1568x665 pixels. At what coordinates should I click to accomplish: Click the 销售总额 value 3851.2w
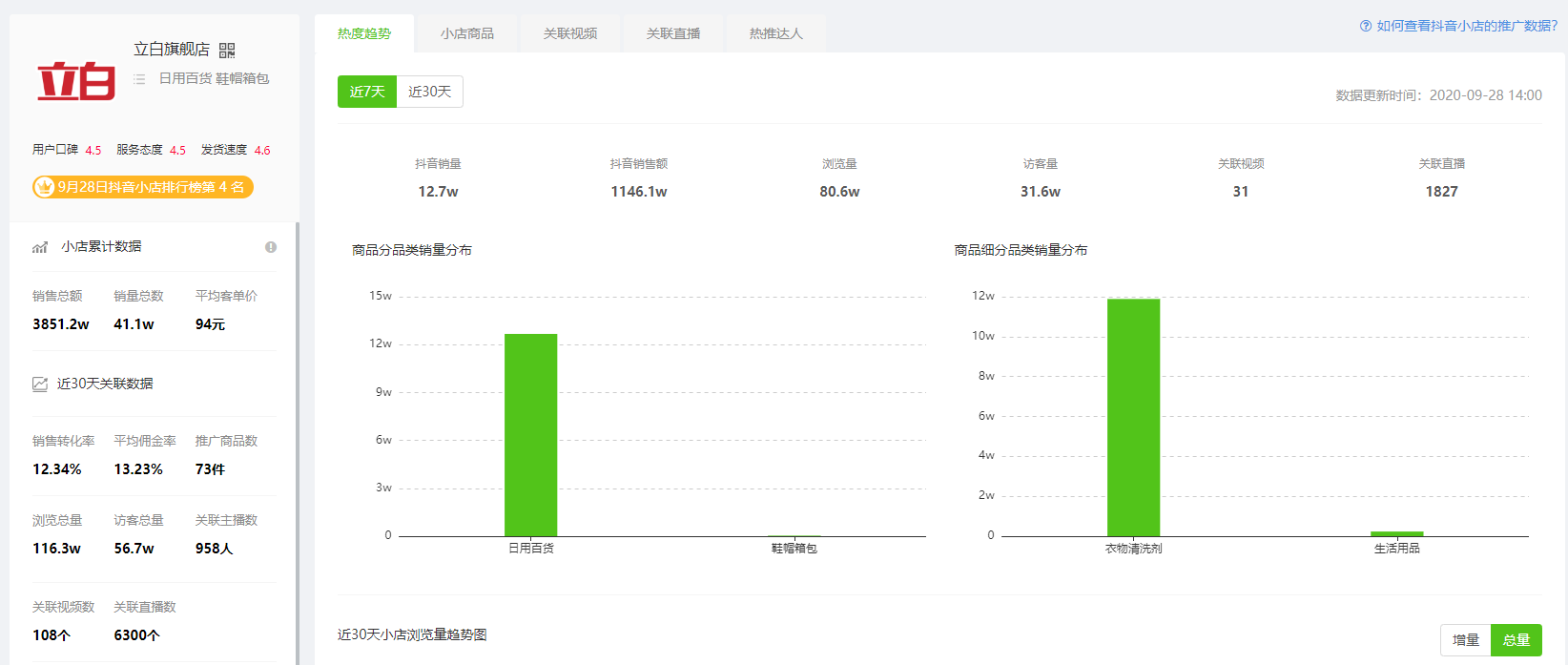[61, 324]
